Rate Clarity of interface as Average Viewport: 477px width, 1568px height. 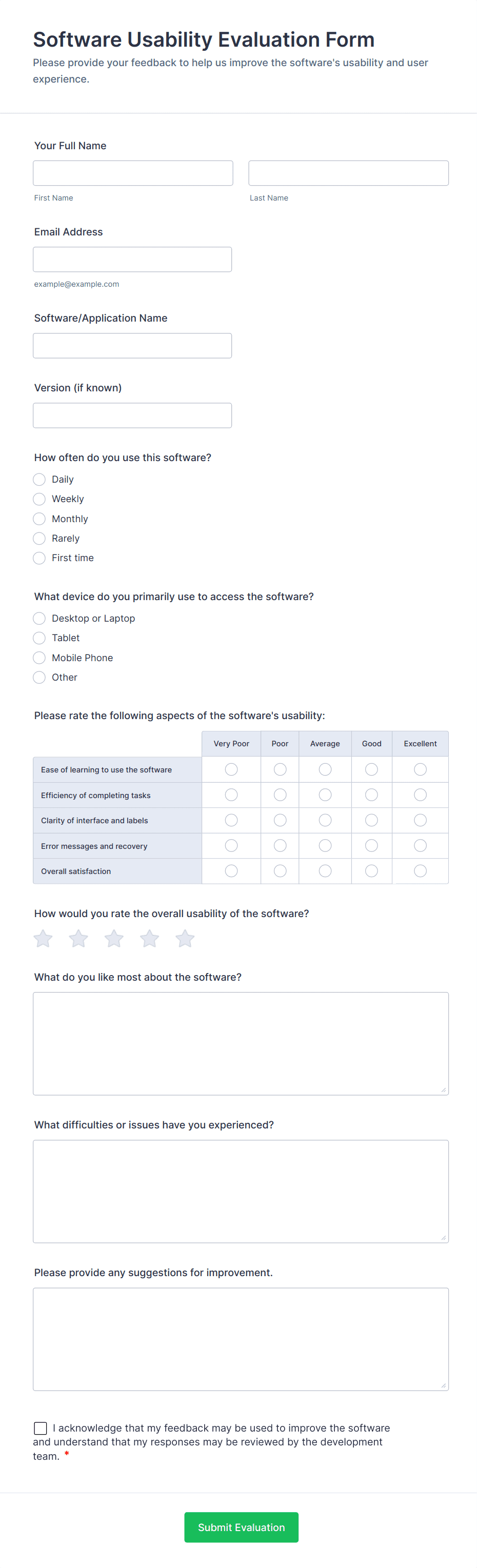tap(325, 821)
